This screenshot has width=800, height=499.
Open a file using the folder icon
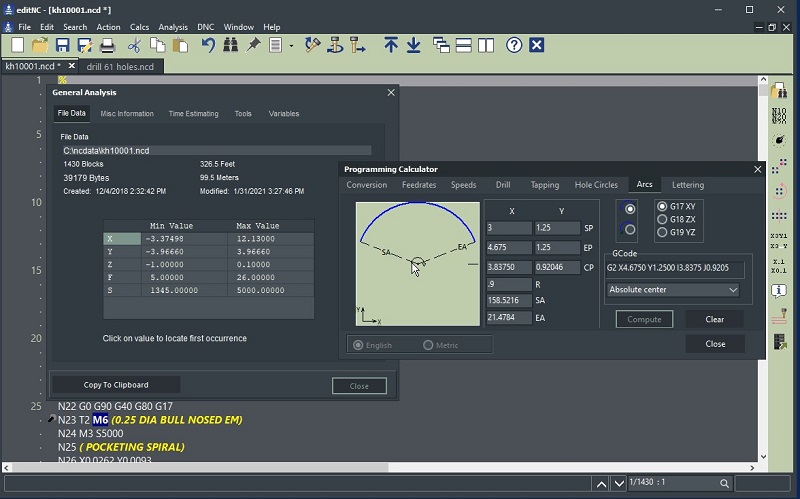[x=40, y=45]
